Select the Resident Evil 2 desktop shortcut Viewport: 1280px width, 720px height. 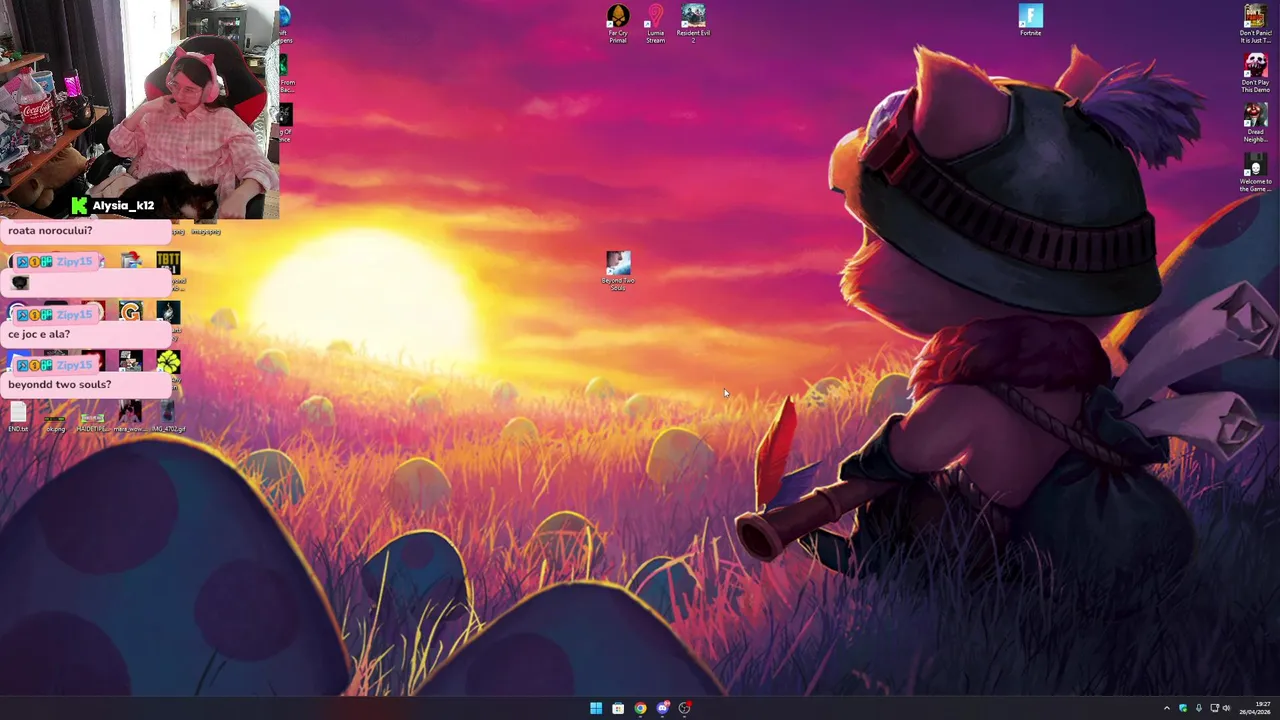[693, 23]
